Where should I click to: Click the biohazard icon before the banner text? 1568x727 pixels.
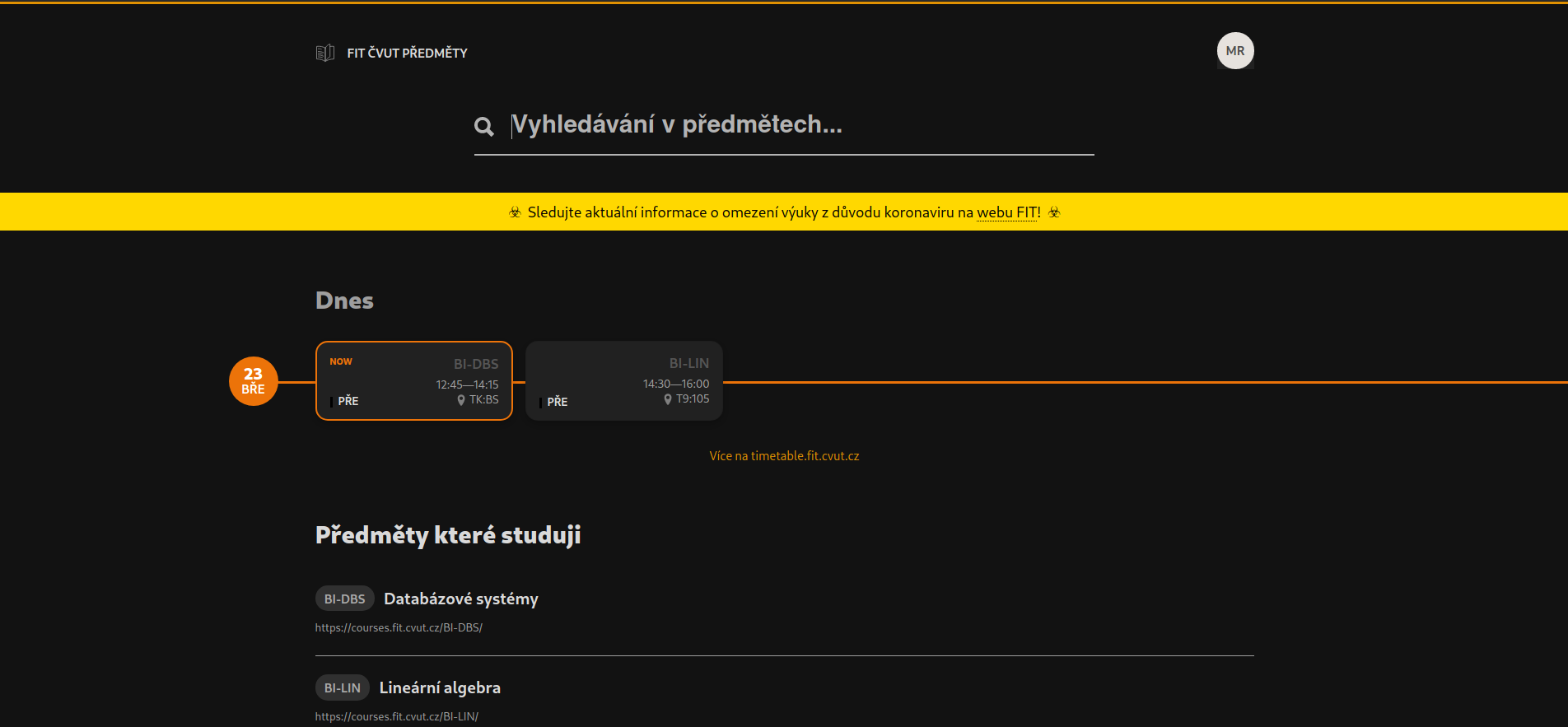516,212
